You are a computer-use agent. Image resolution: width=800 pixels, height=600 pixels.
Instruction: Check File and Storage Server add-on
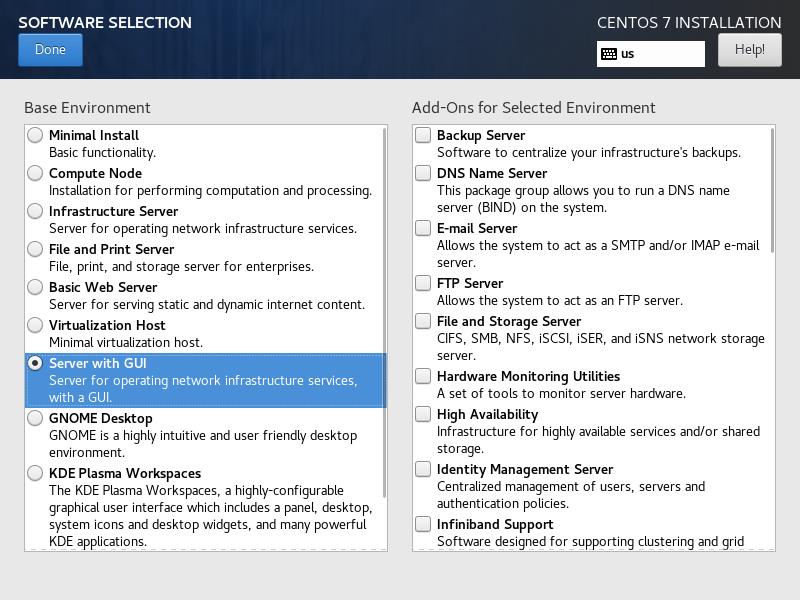click(424, 321)
